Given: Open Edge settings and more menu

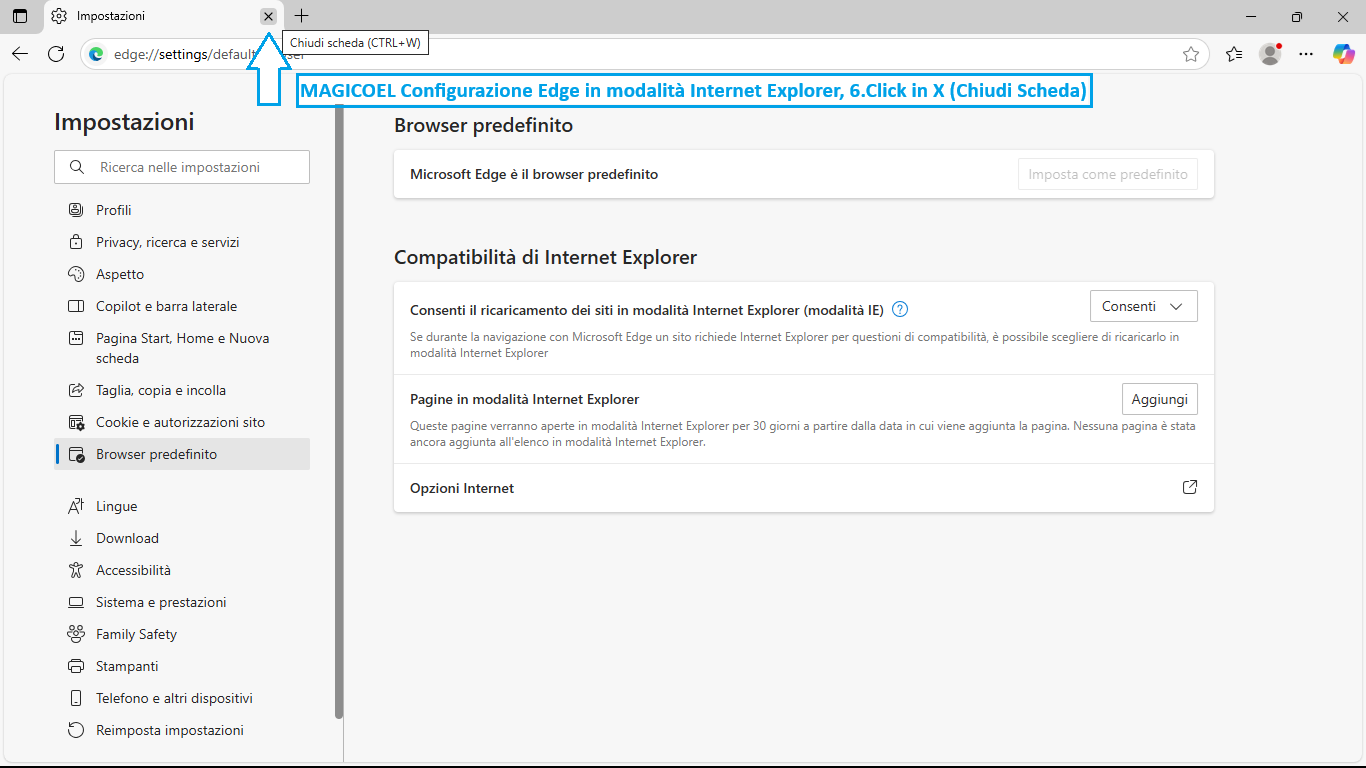Looking at the screenshot, I should click(x=1306, y=54).
